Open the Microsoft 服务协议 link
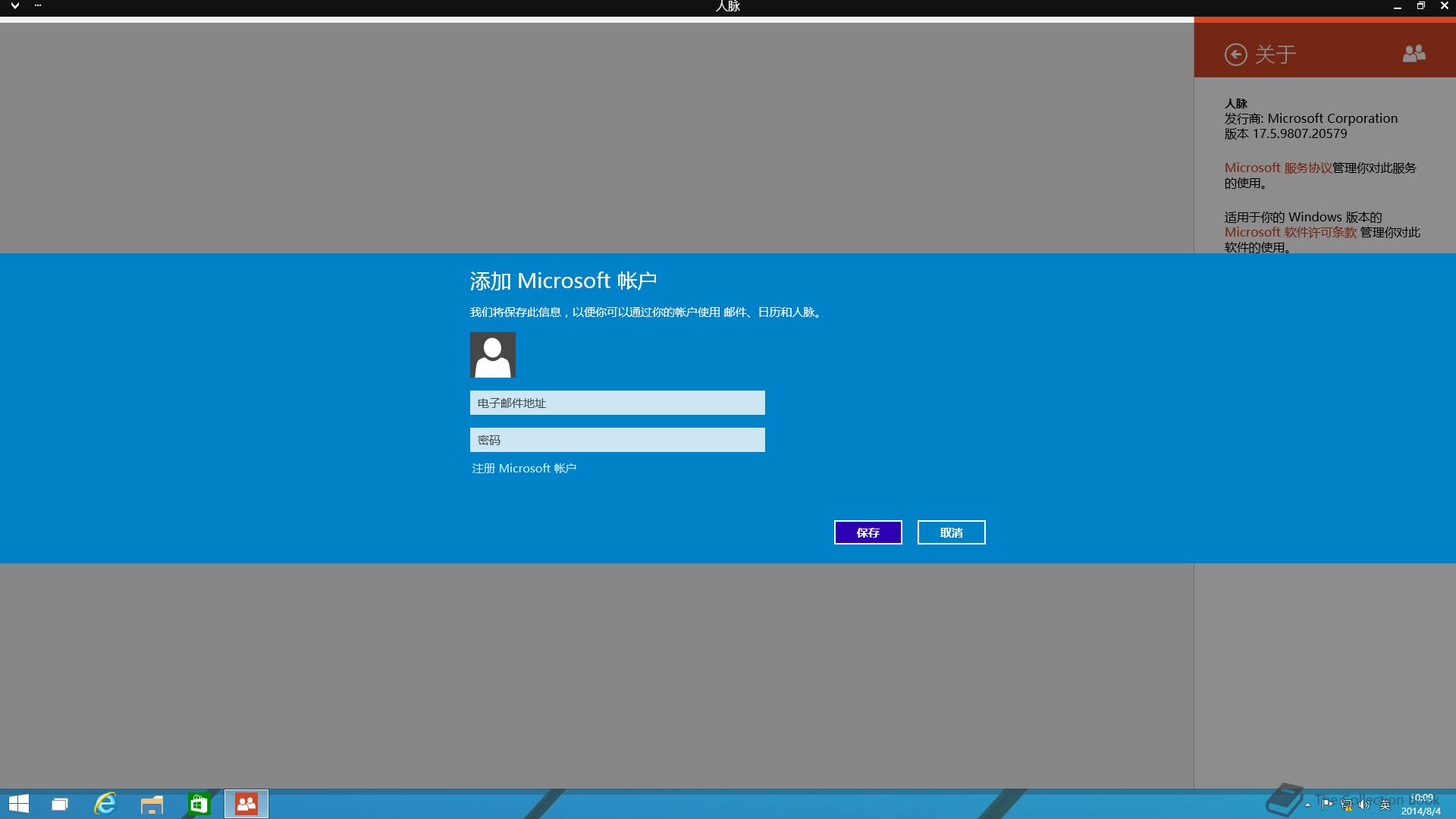 (1278, 168)
